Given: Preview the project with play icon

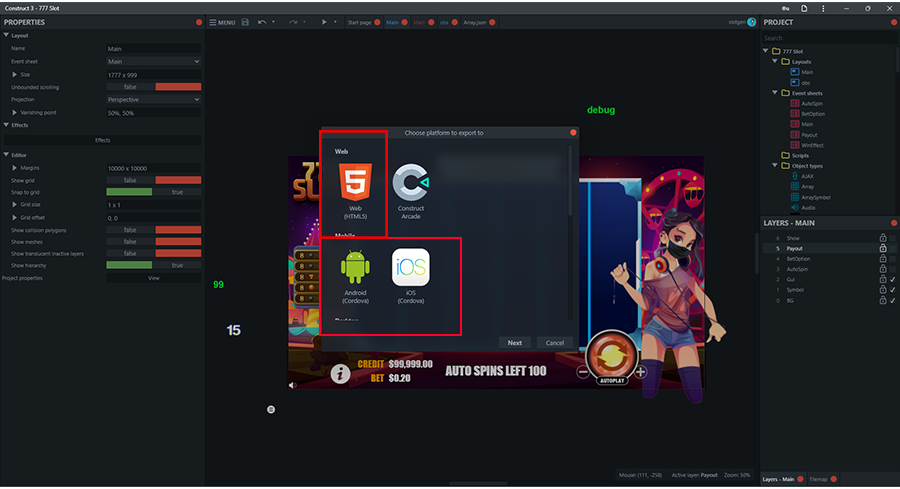Looking at the screenshot, I should (x=324, y=22).
